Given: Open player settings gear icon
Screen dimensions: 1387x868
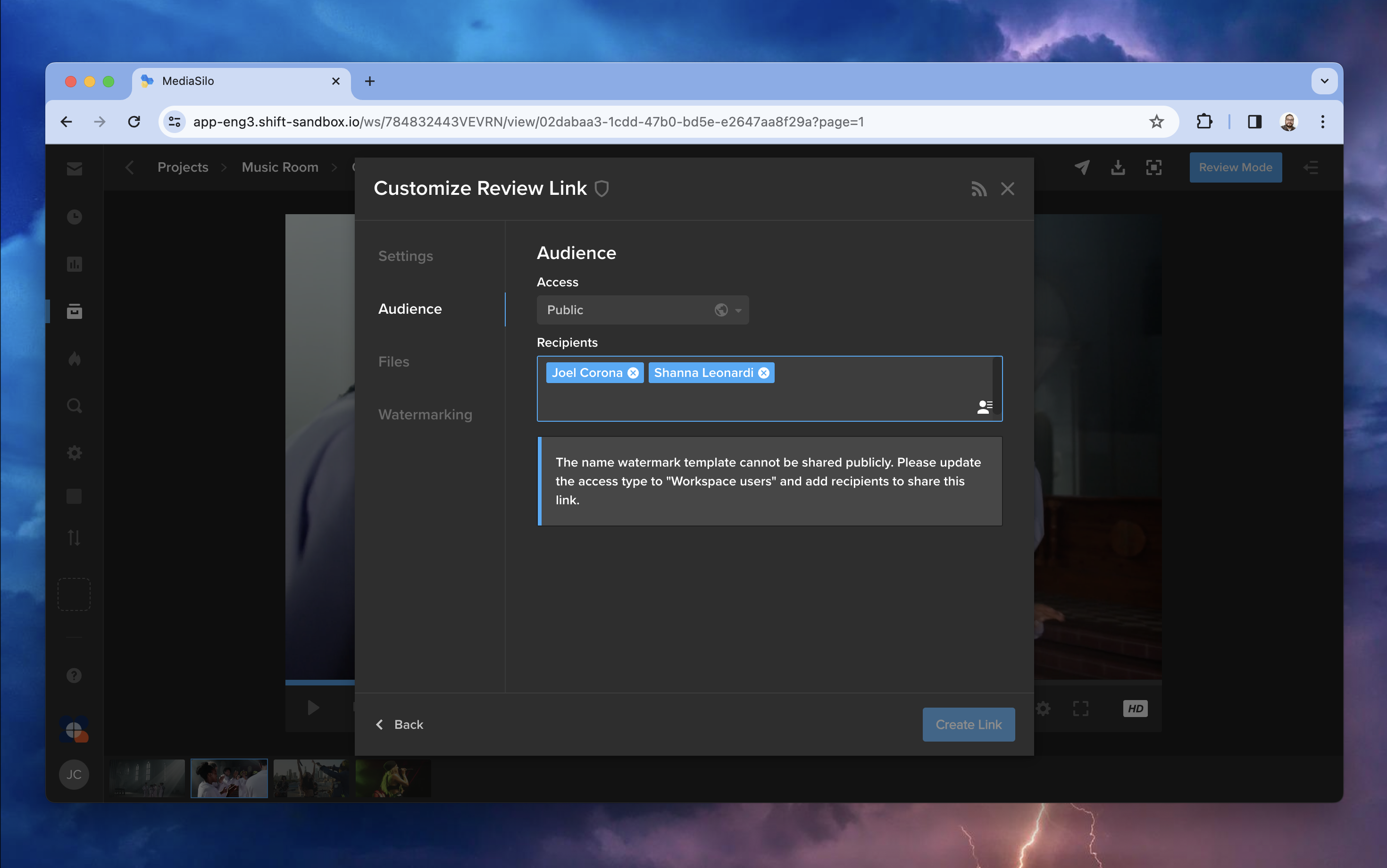Looking at the screenshot, I should [1044, 709].
